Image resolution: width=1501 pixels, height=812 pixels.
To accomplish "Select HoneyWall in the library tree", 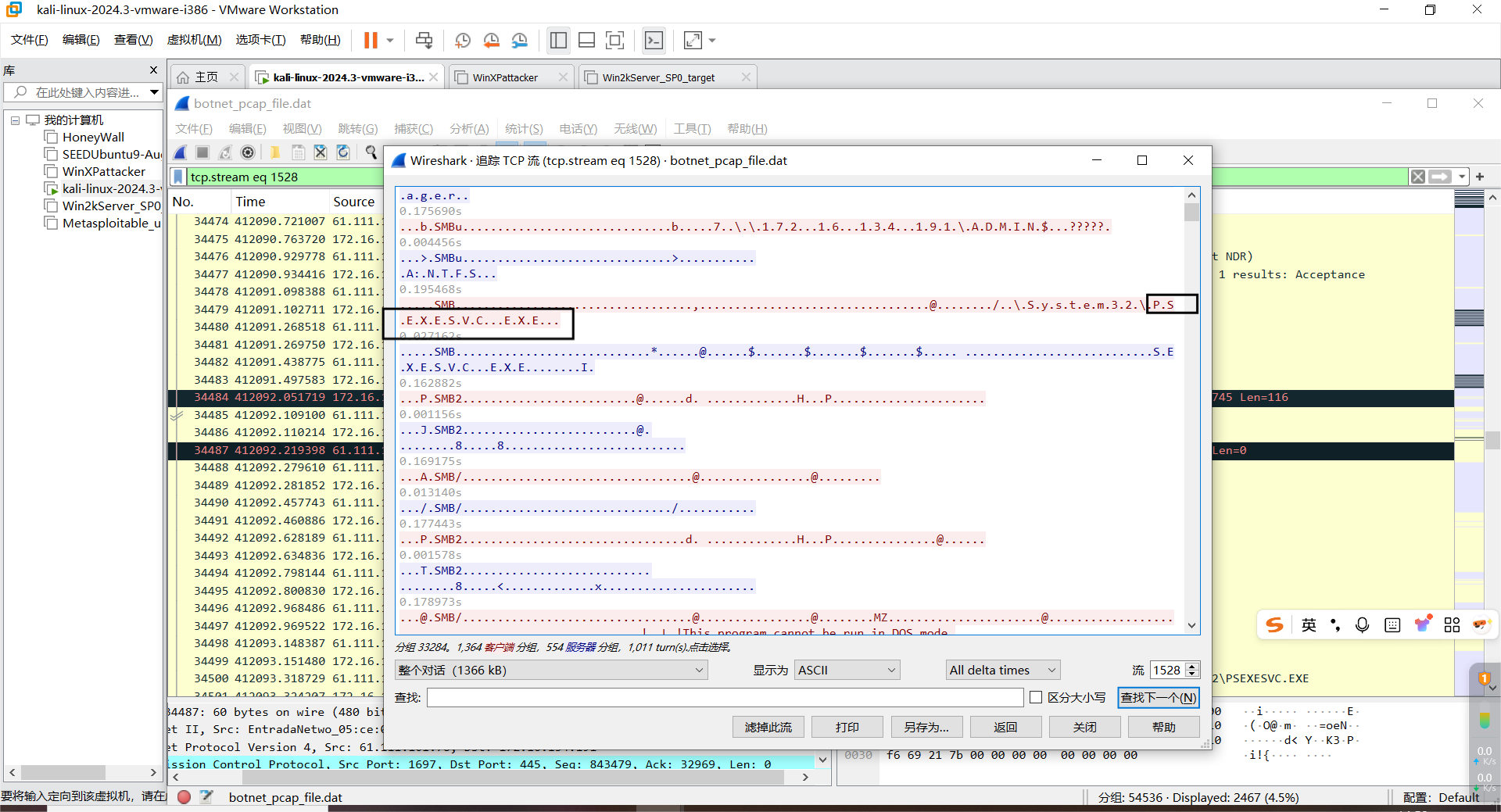I will pos(93,138).
